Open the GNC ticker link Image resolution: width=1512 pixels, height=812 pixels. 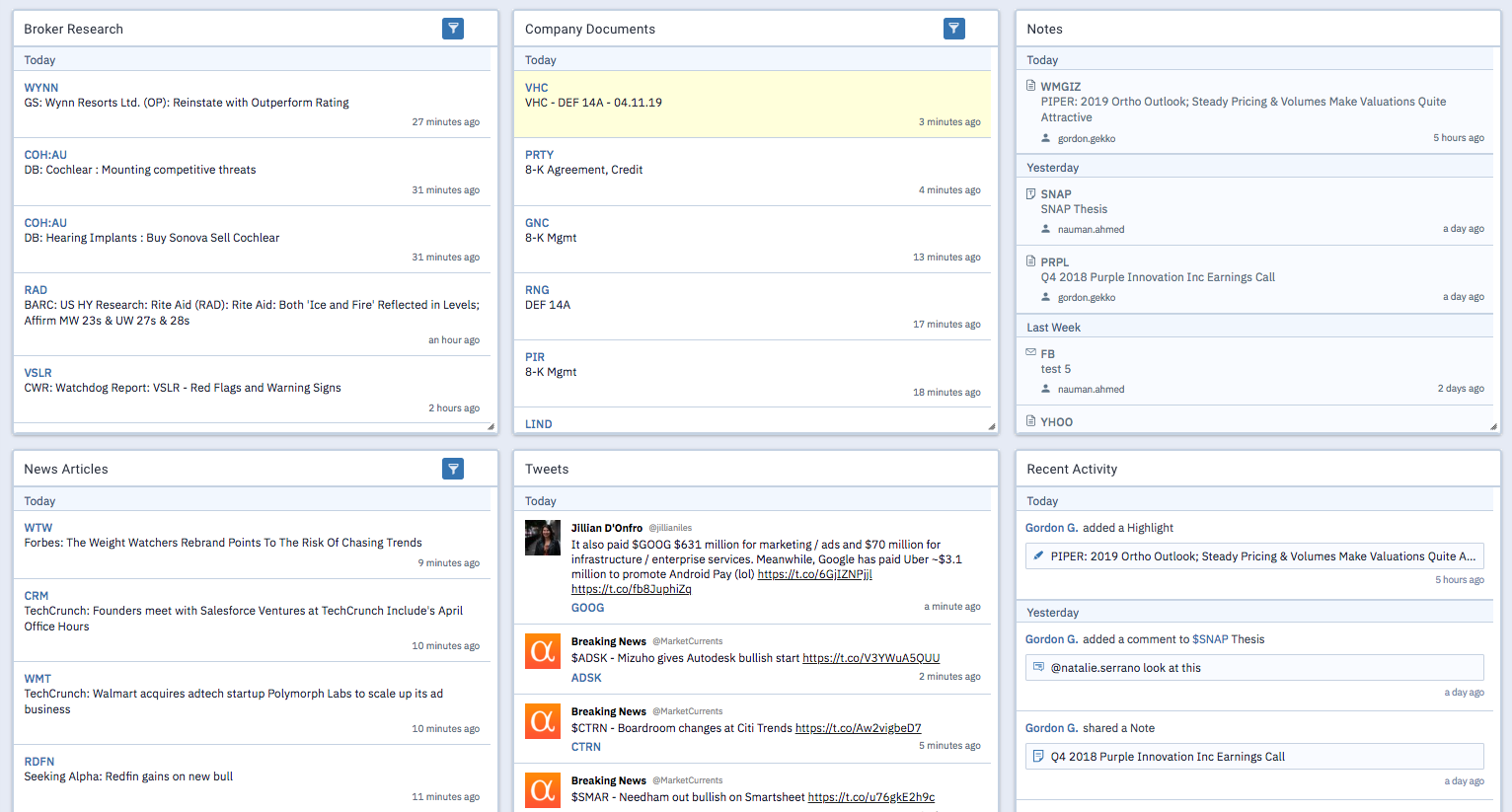point(537,223)
